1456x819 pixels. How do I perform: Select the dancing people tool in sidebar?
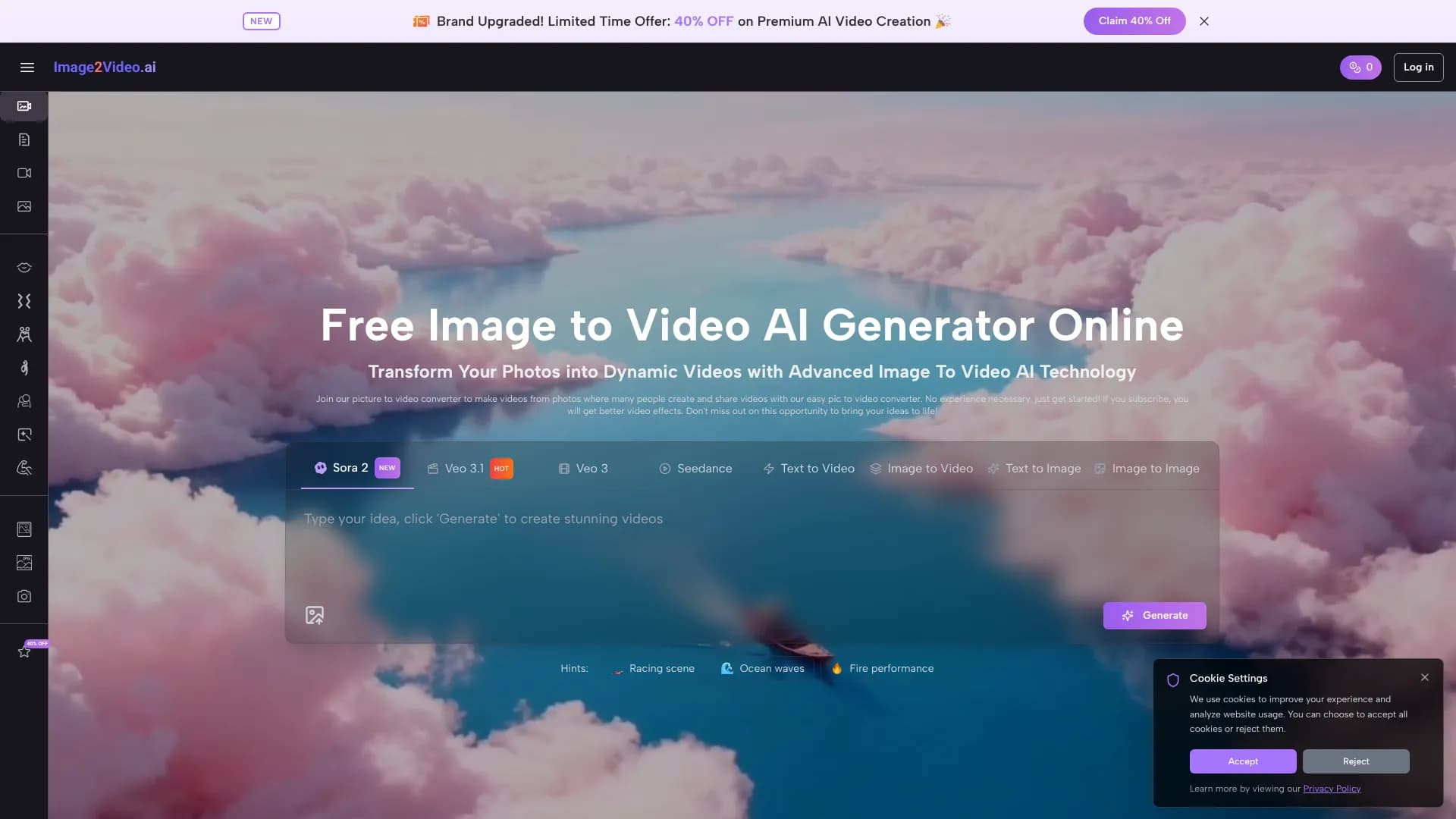[x=24, y=334]
